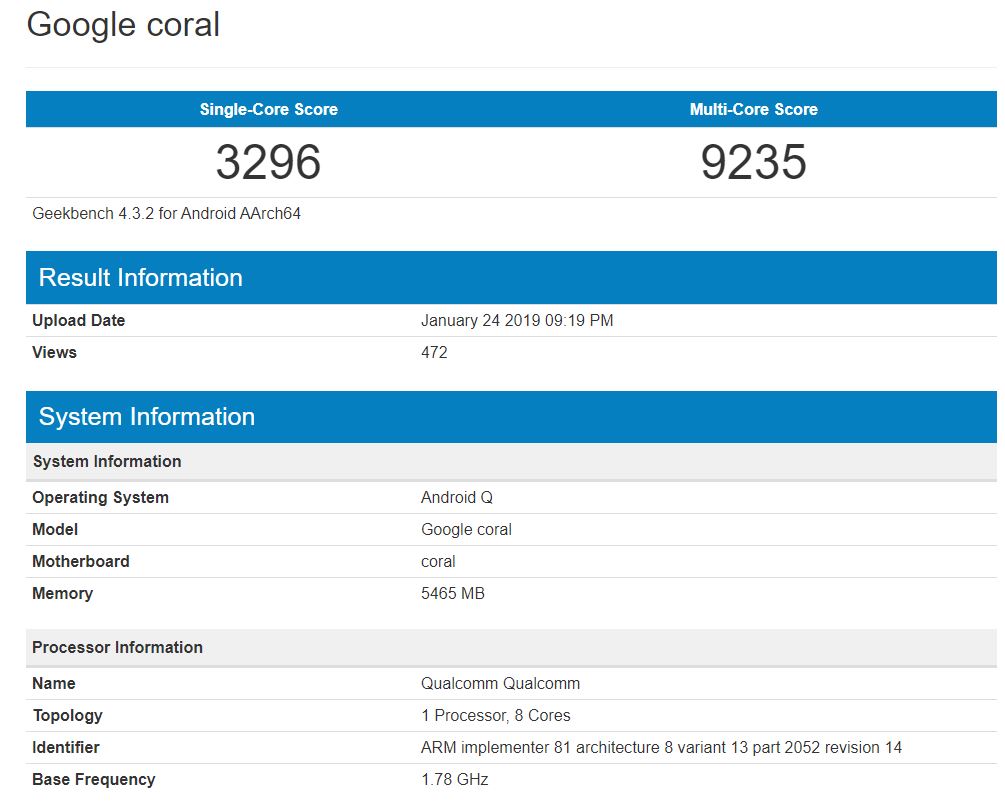The width and height of the screenshot is (1005, 810).
Task: Select the ARM implementer 81 identifier text
Action: click(661, 748)
